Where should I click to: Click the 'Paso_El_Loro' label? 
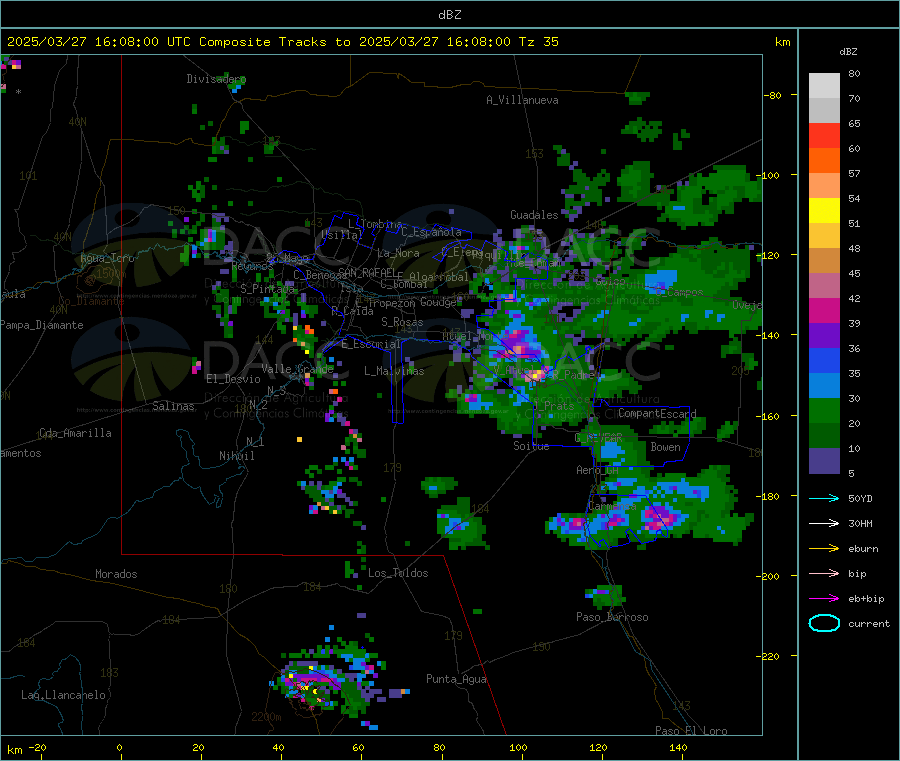pyautogui.click(x=691, y=731)
